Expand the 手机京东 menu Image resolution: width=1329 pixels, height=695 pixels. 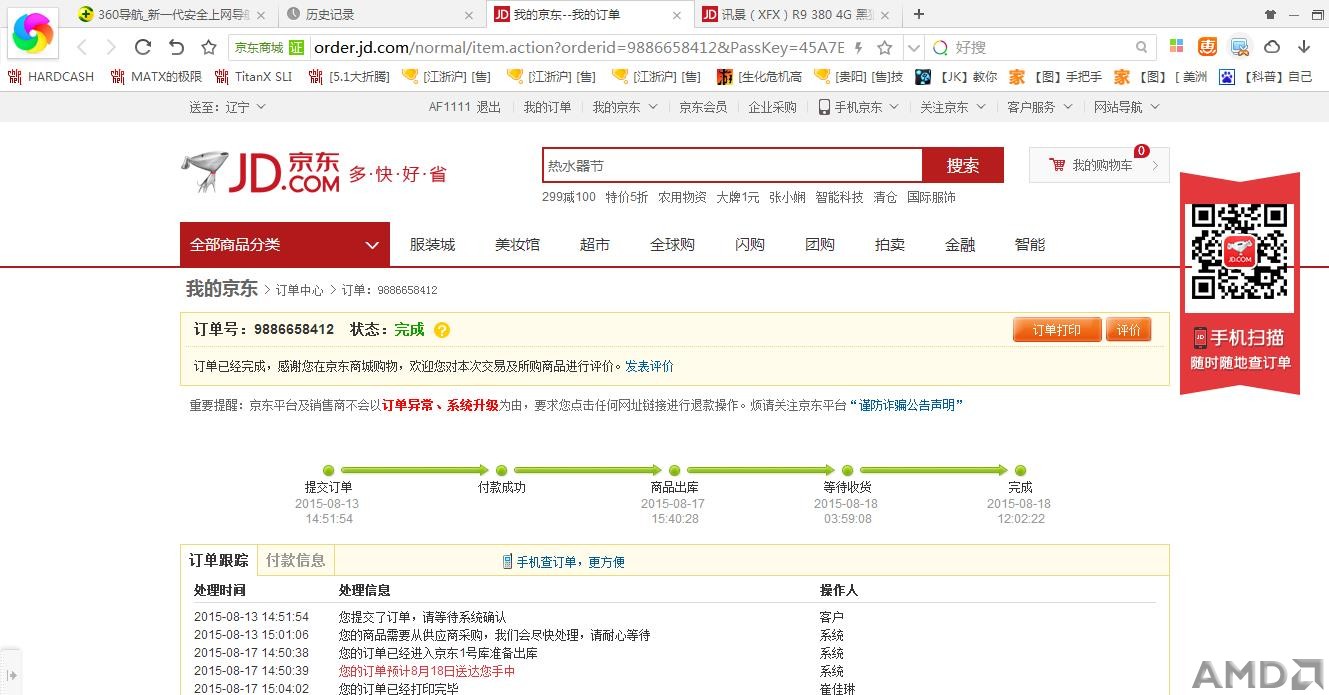pos(858,107)
